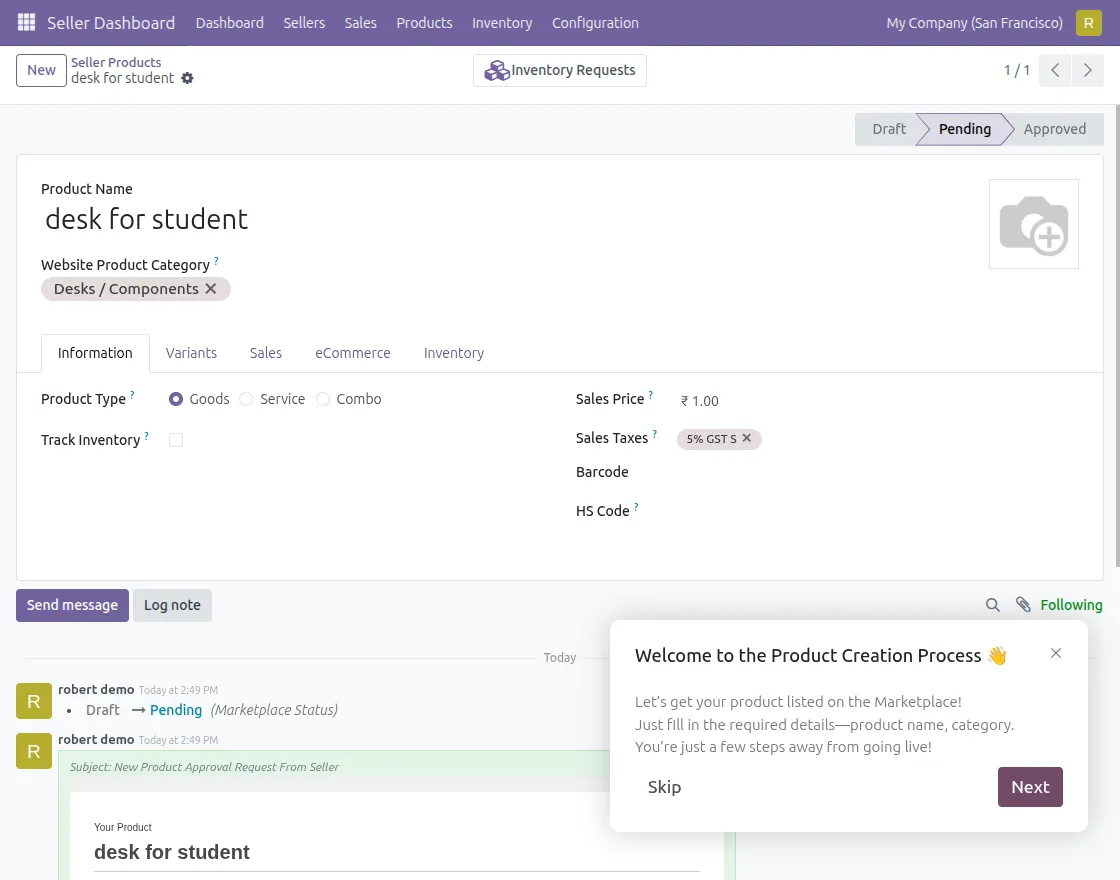The width and height of the screenshot is (1120, 880).
Task: Click the paperclip attachments icon
Action: click(1022, 605)
